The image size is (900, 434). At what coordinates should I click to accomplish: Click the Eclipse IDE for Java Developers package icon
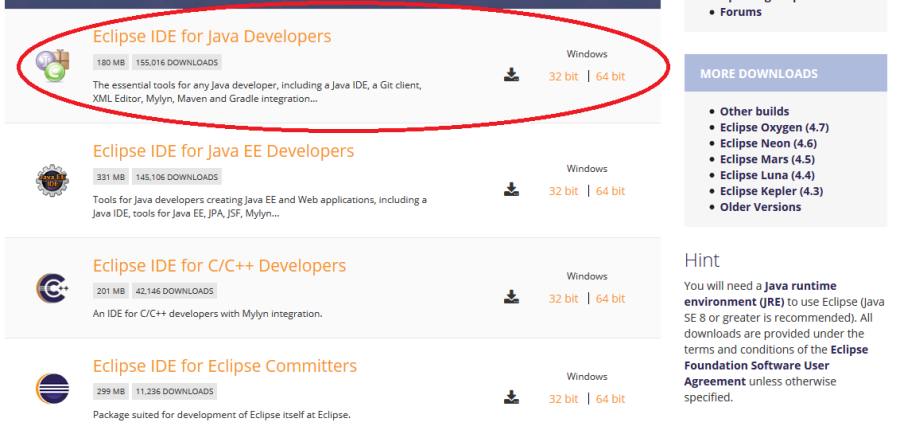coord(51,66)
